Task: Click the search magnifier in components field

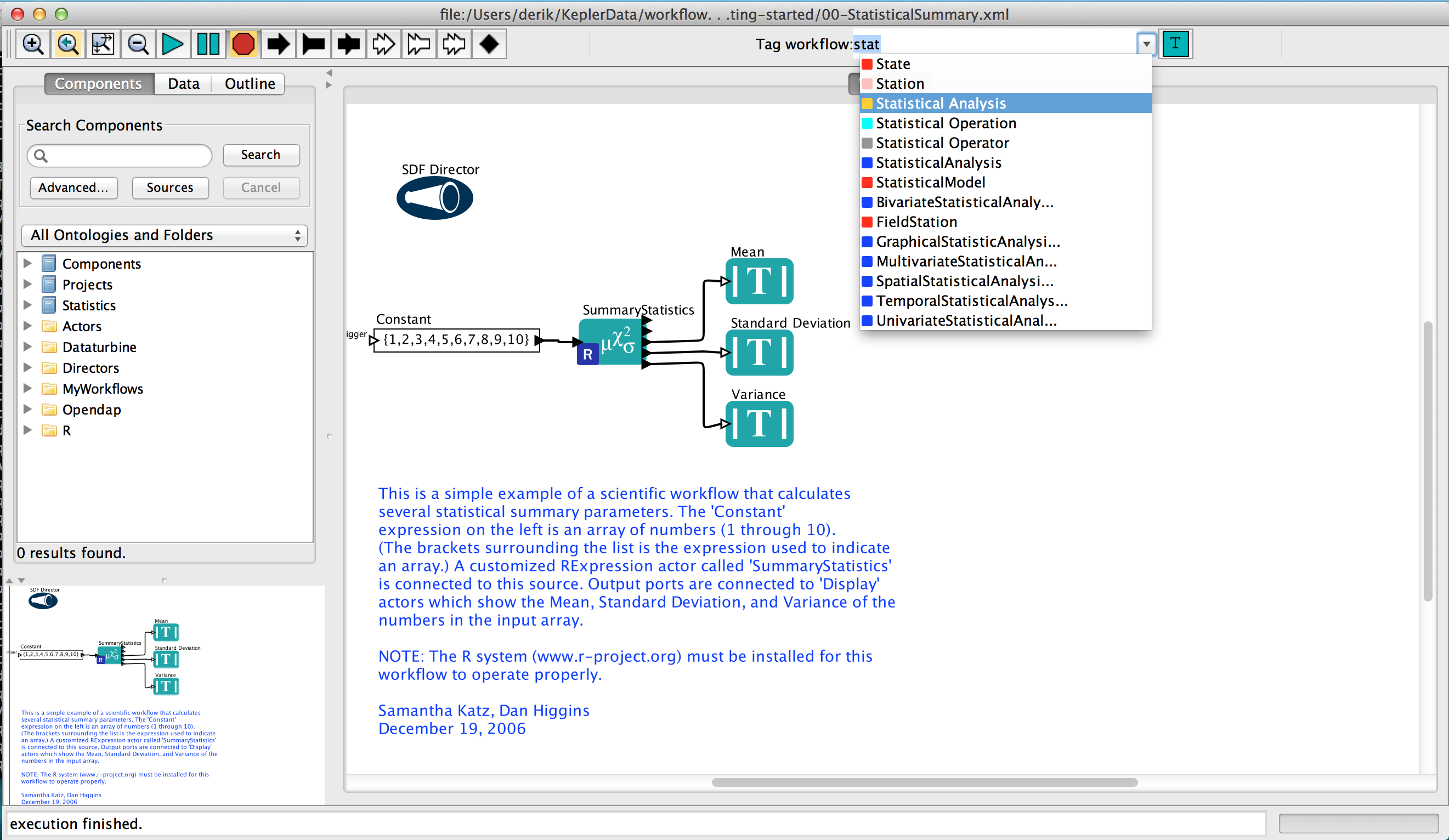Action: click(40, 155)
